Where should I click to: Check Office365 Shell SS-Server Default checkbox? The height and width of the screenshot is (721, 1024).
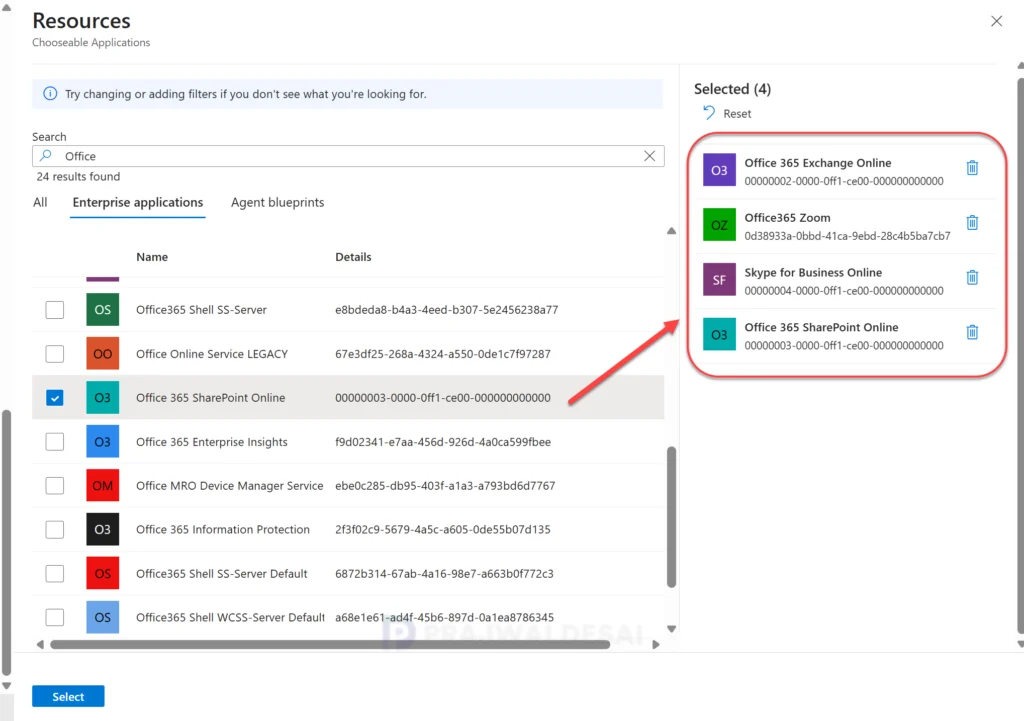click(55, 573)
